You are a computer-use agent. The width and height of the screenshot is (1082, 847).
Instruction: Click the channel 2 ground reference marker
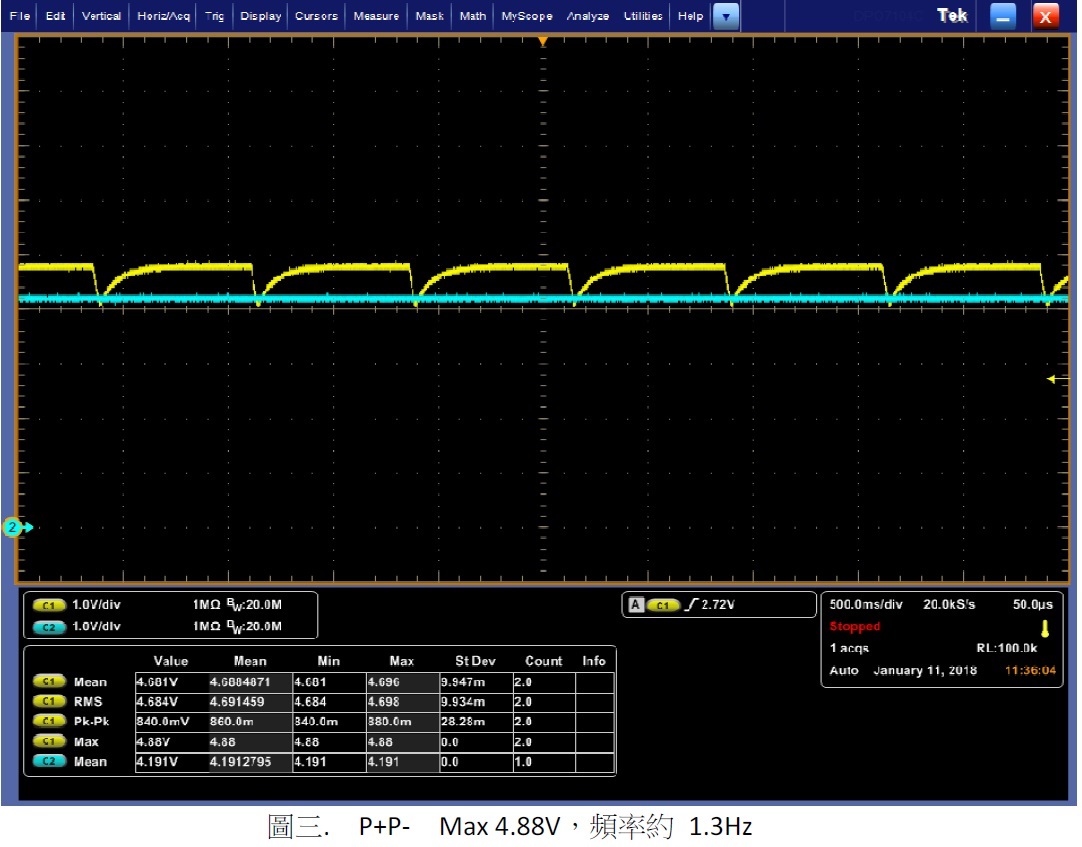[x=14, y=527]
